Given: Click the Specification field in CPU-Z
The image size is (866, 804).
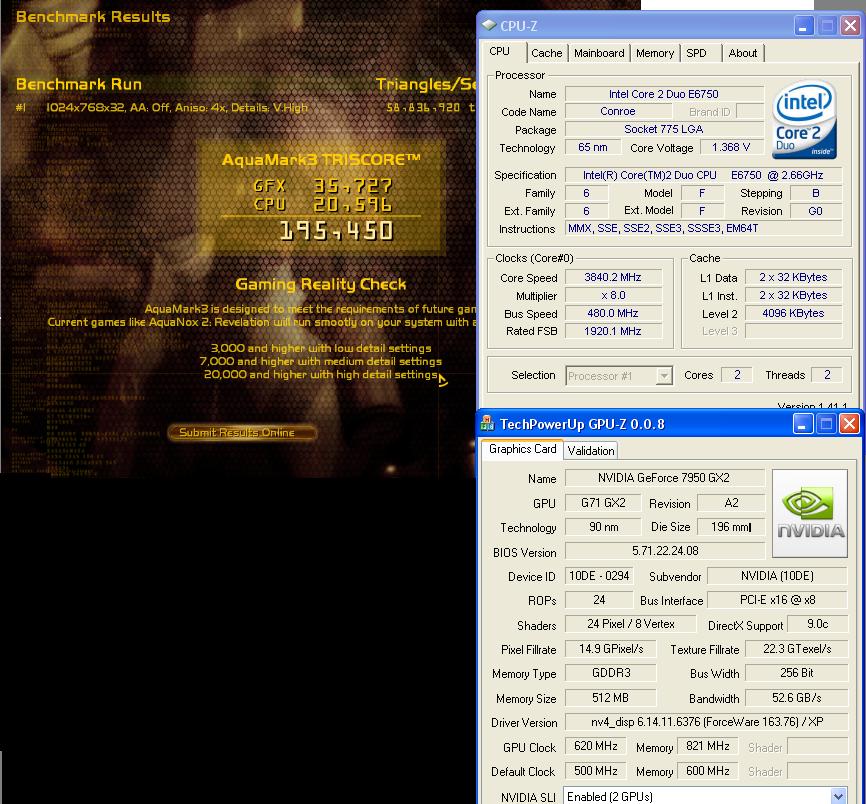Looking at the screenshot, I should (704, 175).
